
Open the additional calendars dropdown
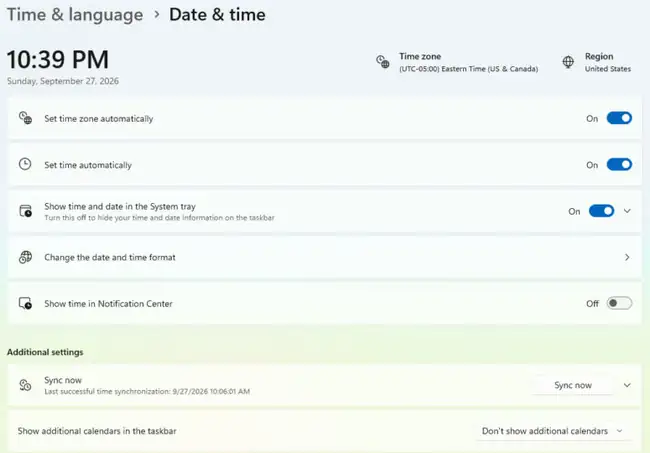[x=553, y=431]
